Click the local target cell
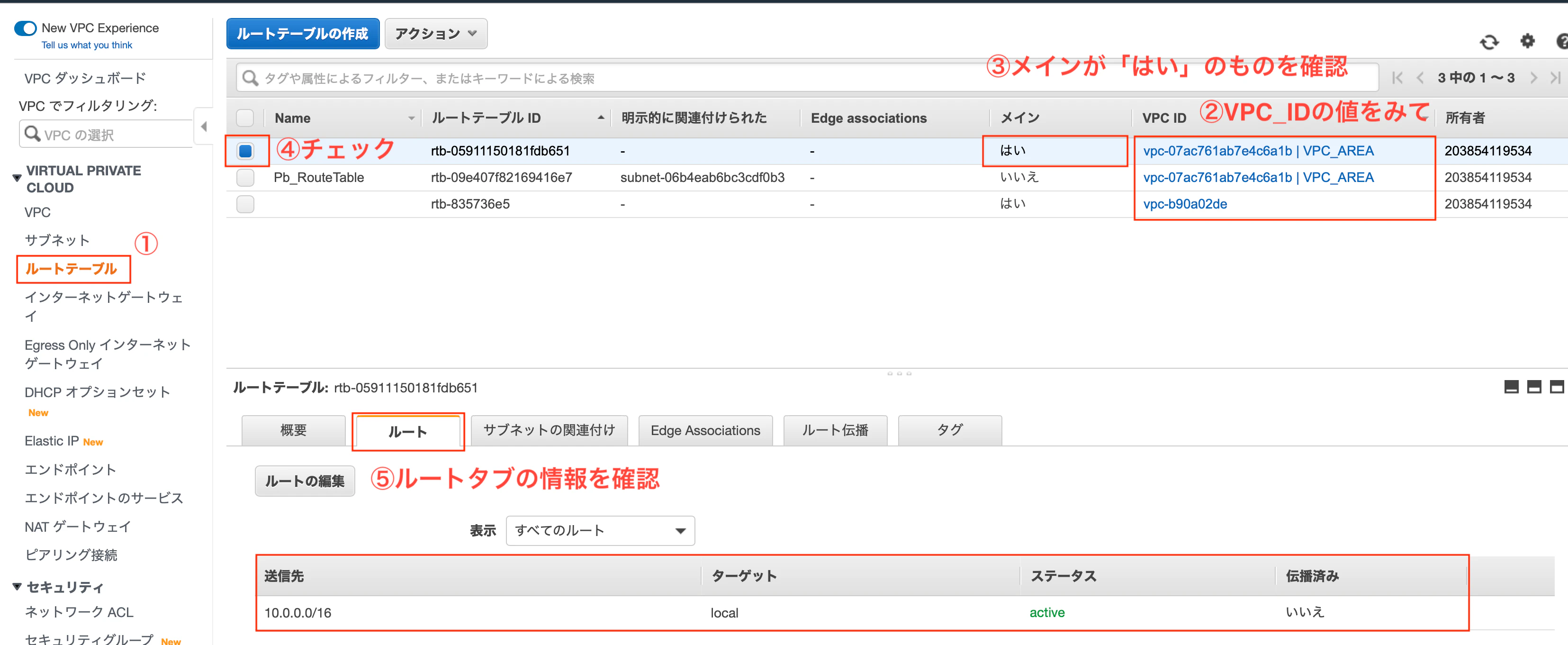The width and height of the screenshot is (1568, 645). point(724,613)
